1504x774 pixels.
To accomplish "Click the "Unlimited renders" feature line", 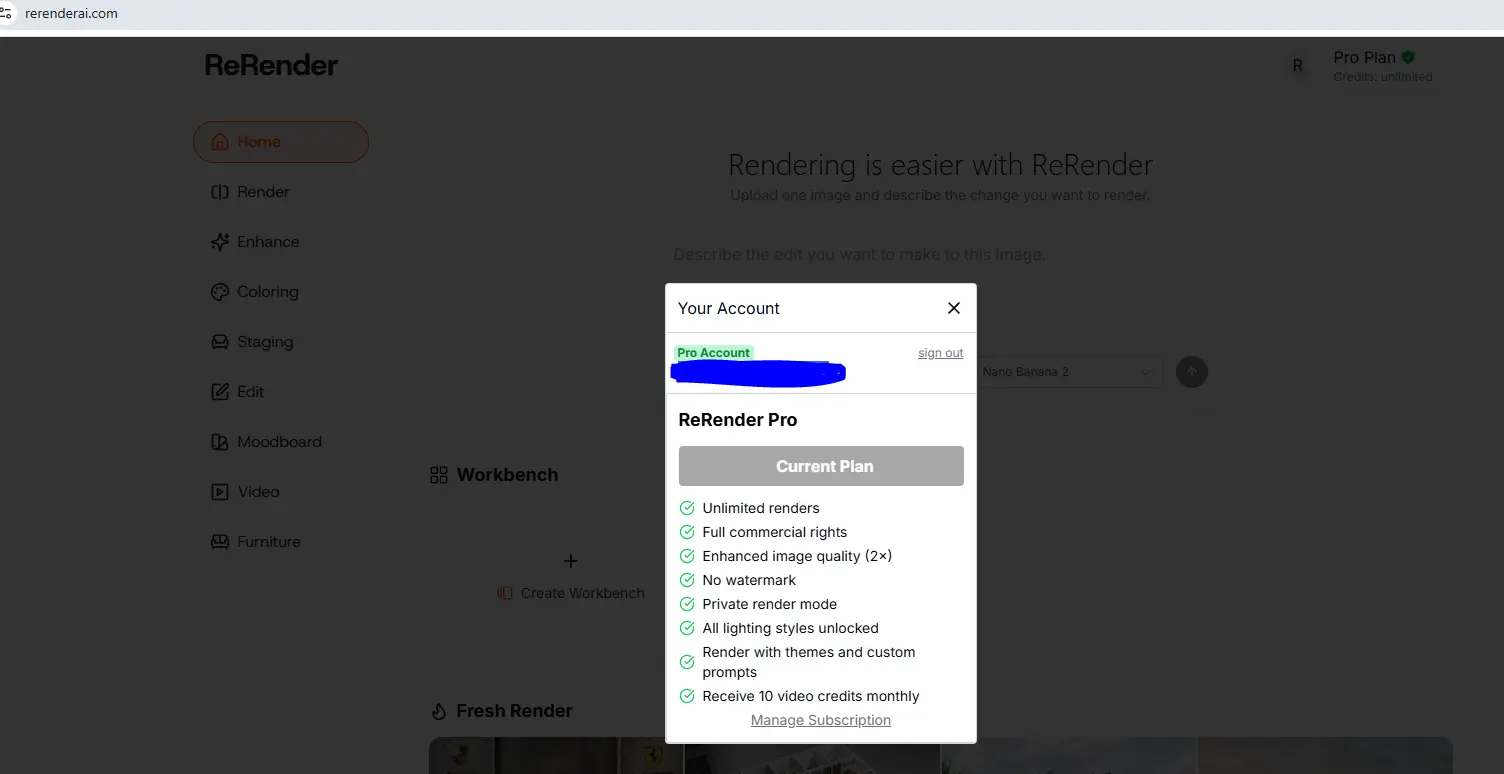I will (x=761, y=508).
